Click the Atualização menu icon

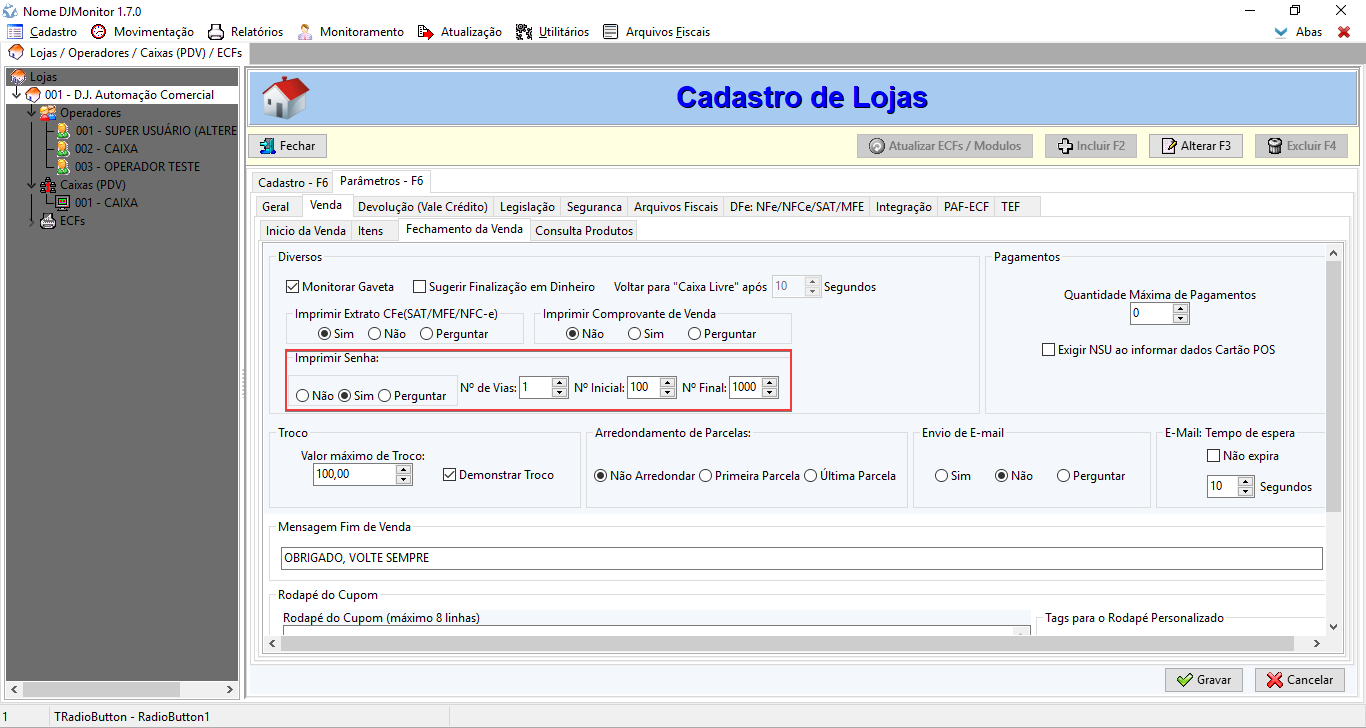pos(426,32)
